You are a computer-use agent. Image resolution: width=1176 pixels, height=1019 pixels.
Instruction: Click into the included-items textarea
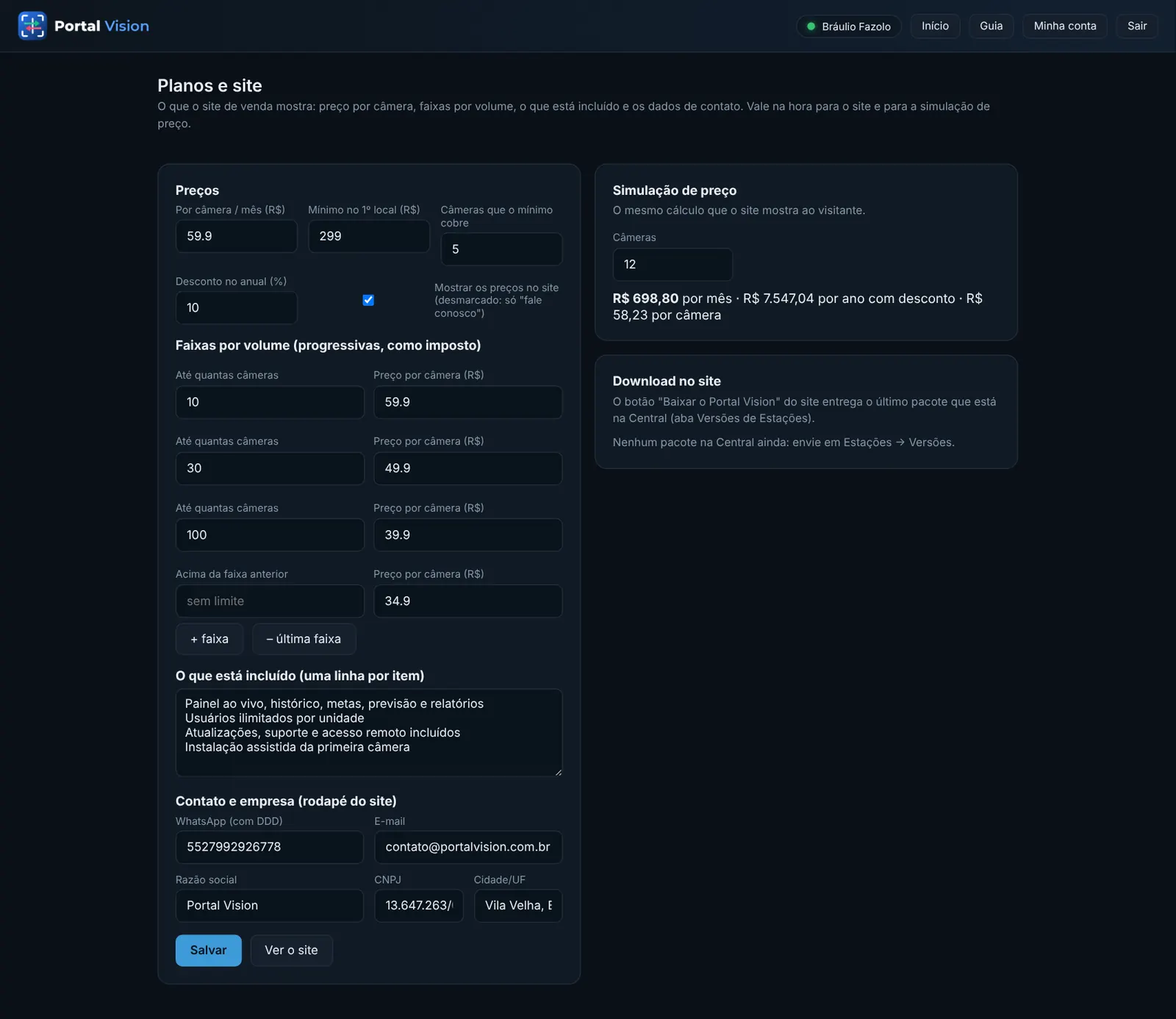[369, 732]
